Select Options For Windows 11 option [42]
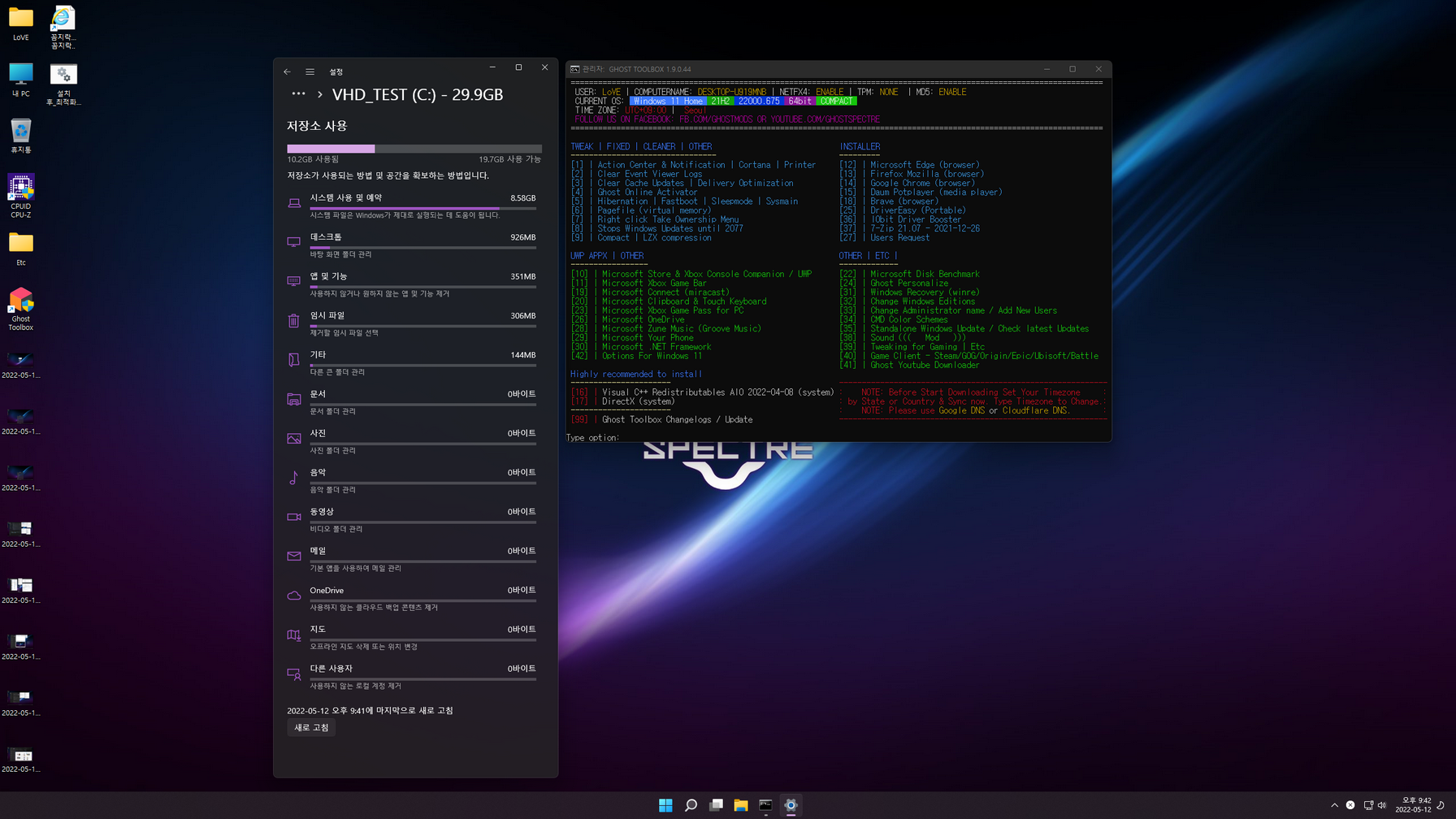Image resolution: width=1456 pixels, height=819 pixels. [636, 356]
